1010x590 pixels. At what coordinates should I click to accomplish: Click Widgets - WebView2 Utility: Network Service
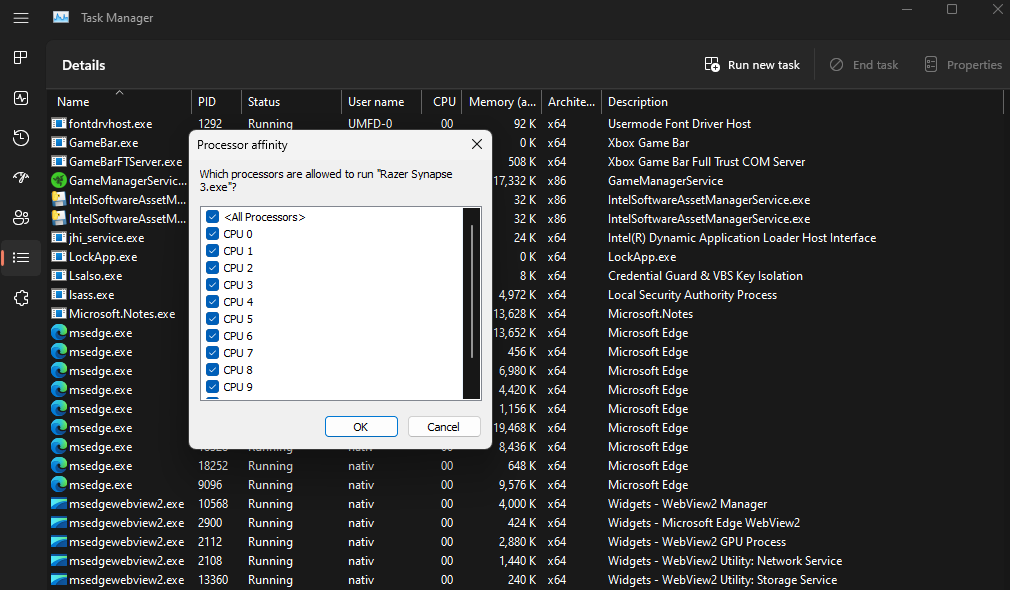tap(725, 561)
